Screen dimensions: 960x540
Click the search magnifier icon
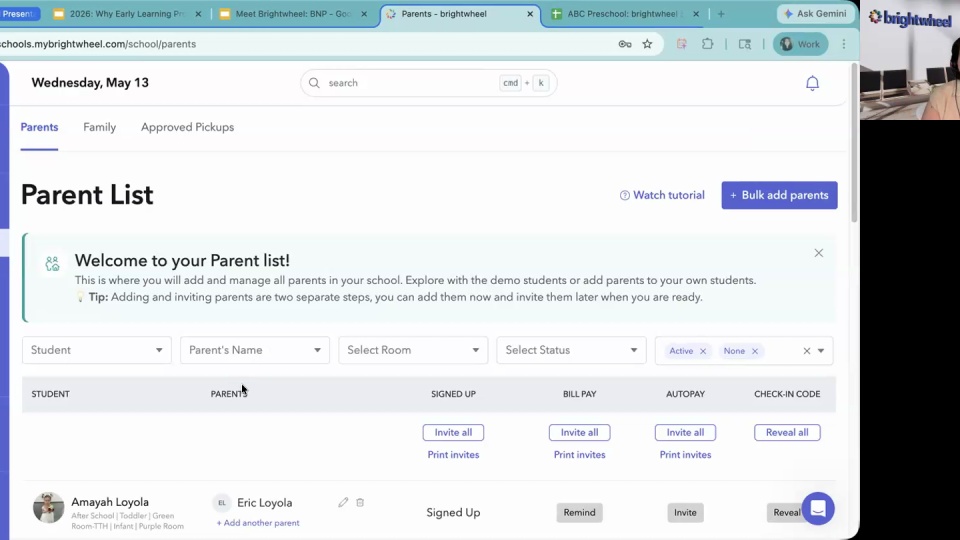coord(314,83)
